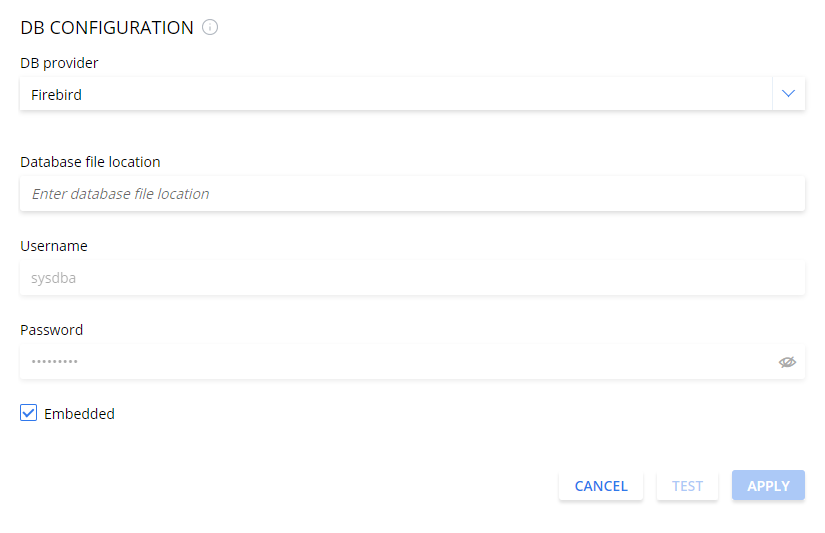Show password using the crossed-eye icon
This screenshot has width=825, height=533.
pyautogui.click(x=787, y=362)
